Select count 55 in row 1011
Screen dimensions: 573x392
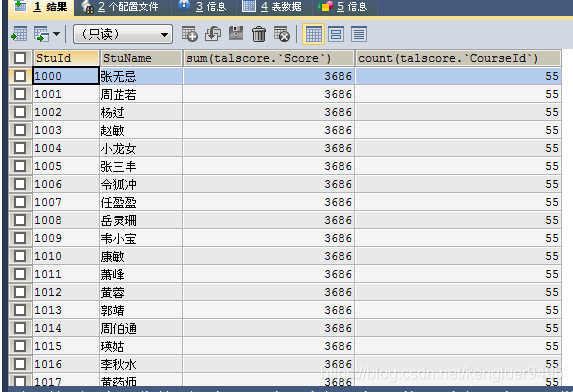tap(458, 274)
